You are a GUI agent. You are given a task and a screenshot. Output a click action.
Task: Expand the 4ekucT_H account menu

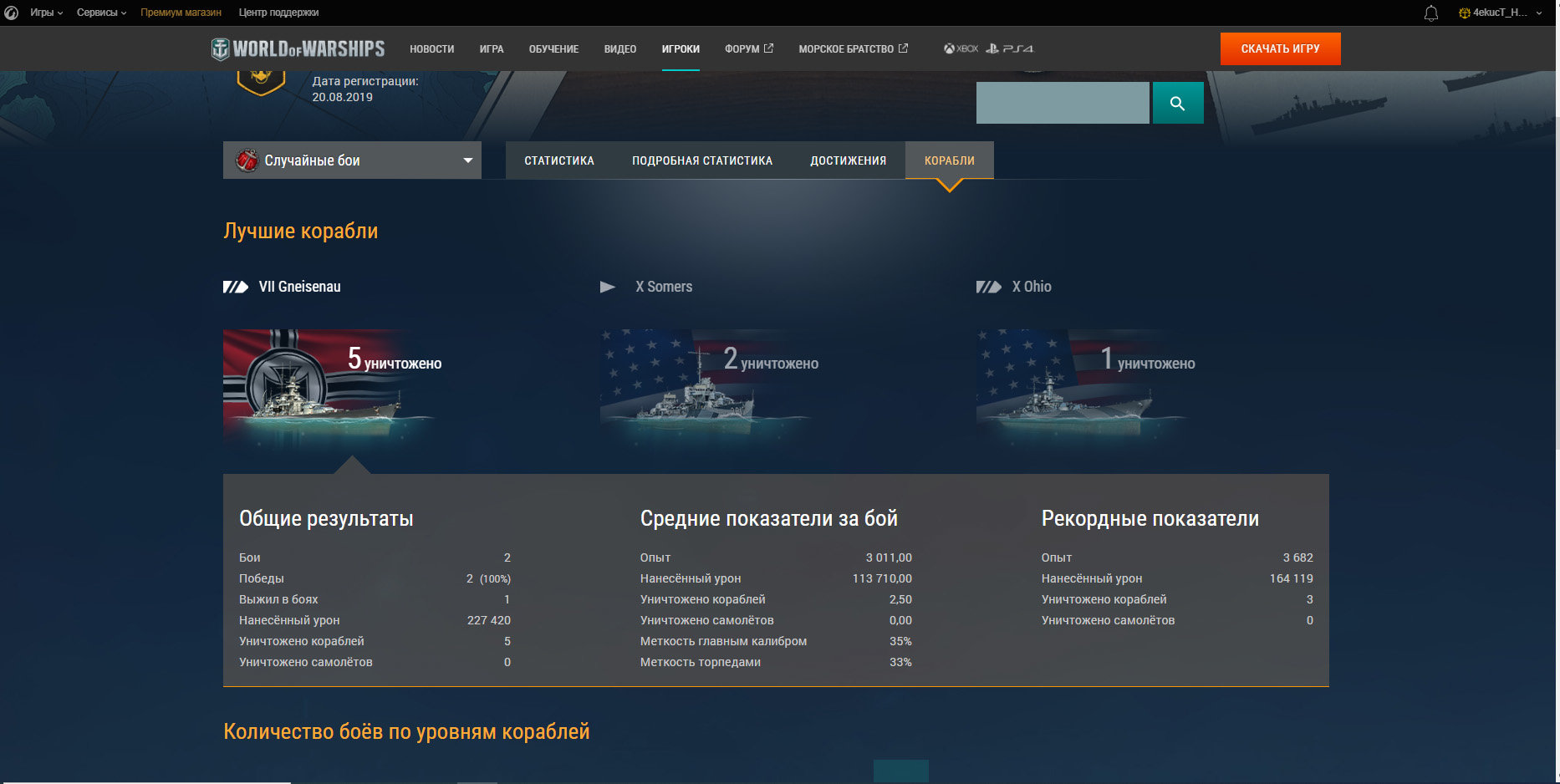point(1501,13)
